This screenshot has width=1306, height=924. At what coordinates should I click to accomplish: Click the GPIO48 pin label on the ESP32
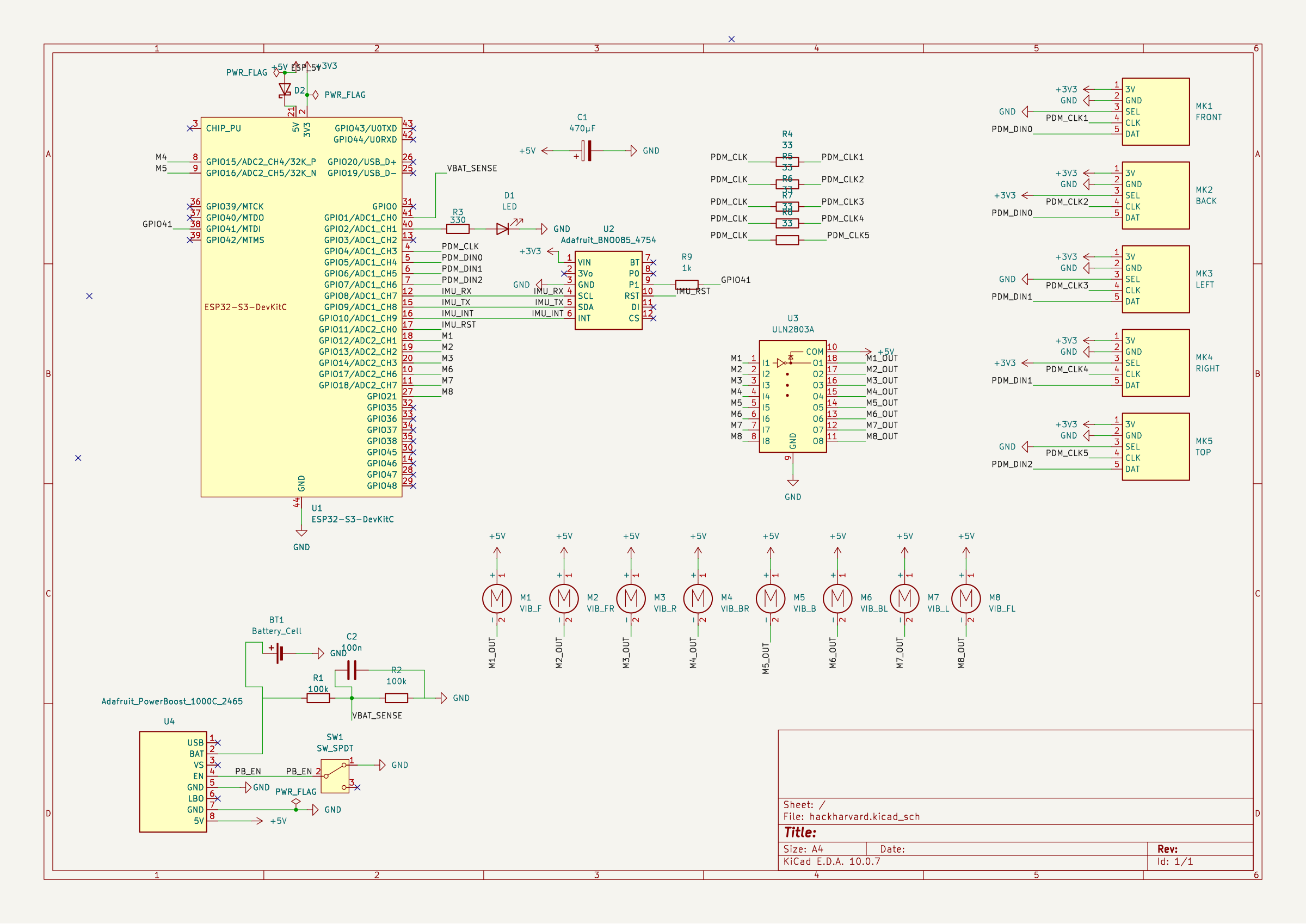coord(381,486)
